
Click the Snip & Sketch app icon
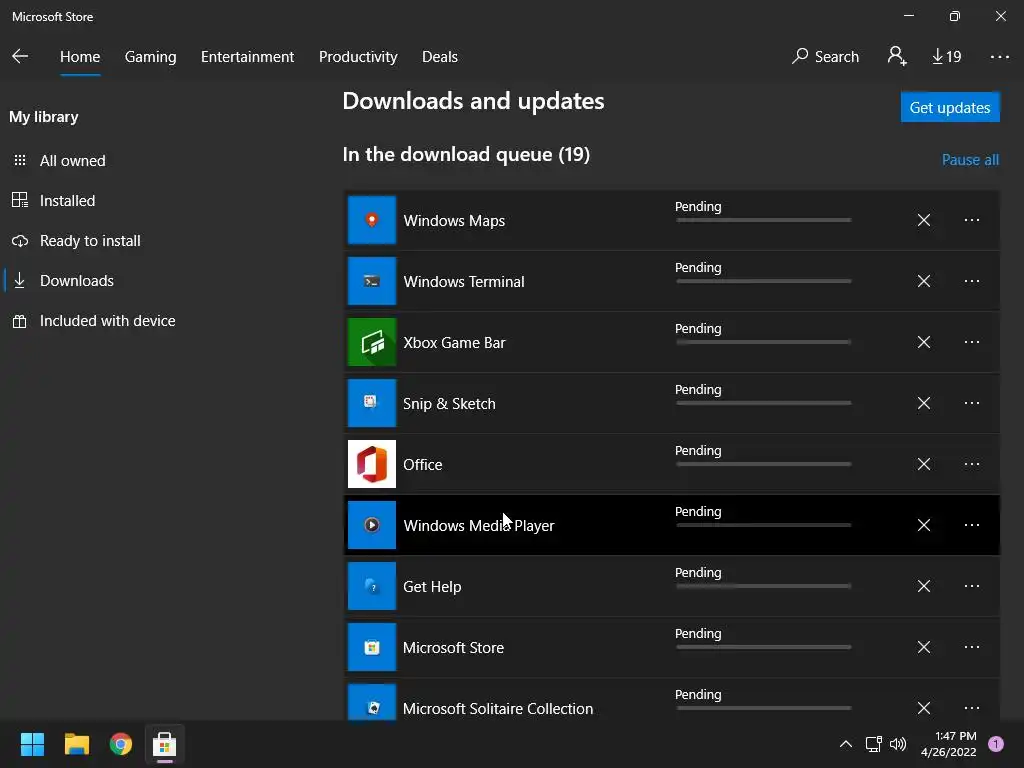point(372,403)
